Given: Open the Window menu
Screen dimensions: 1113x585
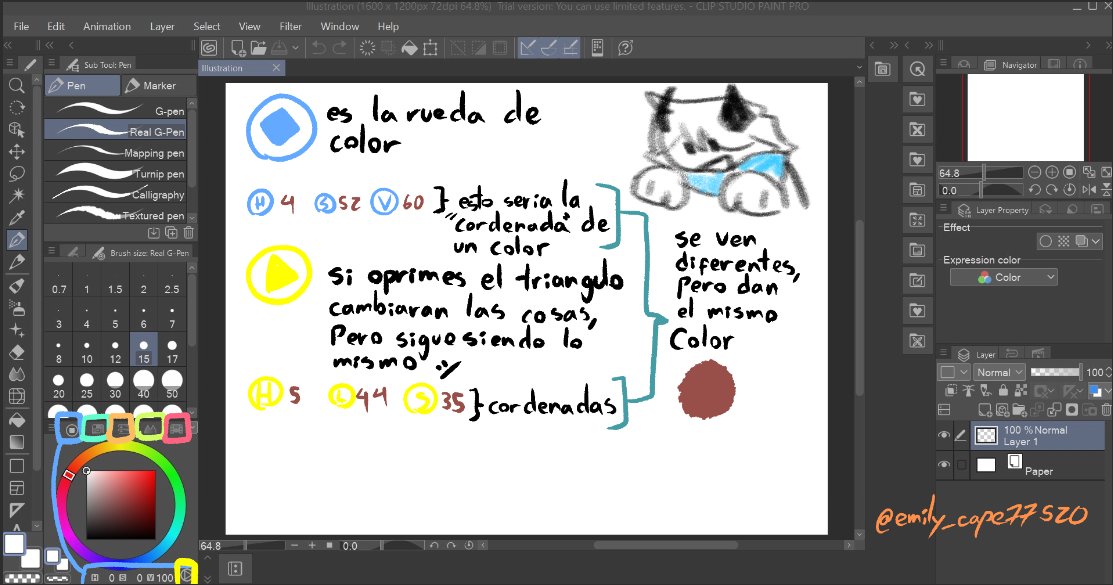Looking at the screenshot, I should 339,26.
